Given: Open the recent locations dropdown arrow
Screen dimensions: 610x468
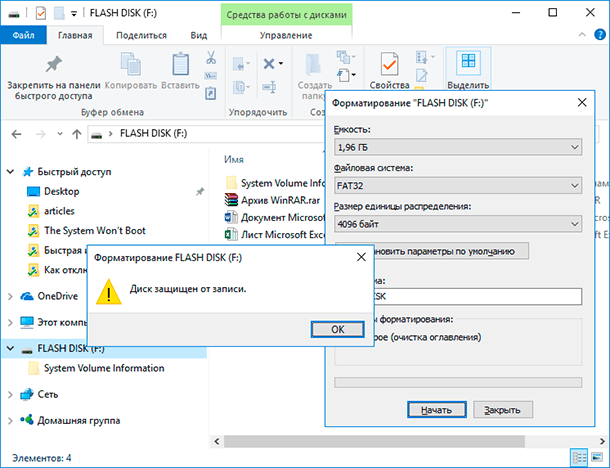Looking at the screenshot, I should coord(60,134).
